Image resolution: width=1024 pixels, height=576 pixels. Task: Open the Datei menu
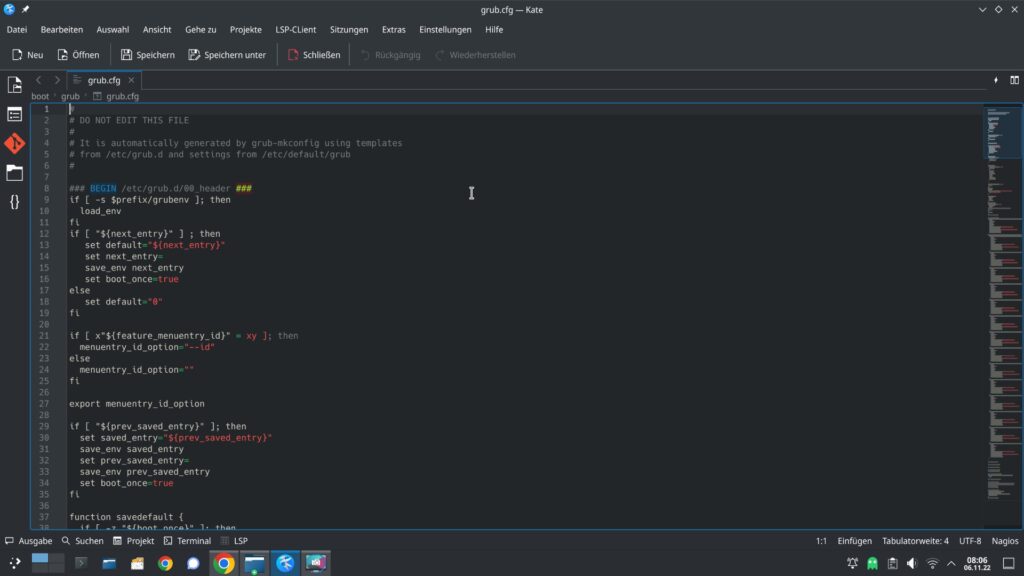pos(17,29)
